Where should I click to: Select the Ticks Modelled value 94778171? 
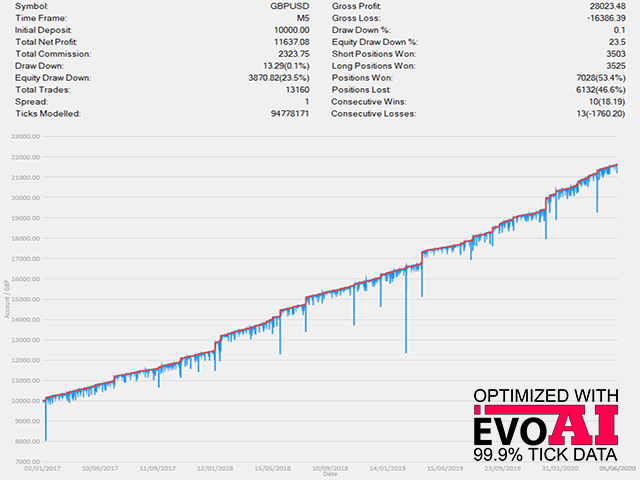coord(290,113)
